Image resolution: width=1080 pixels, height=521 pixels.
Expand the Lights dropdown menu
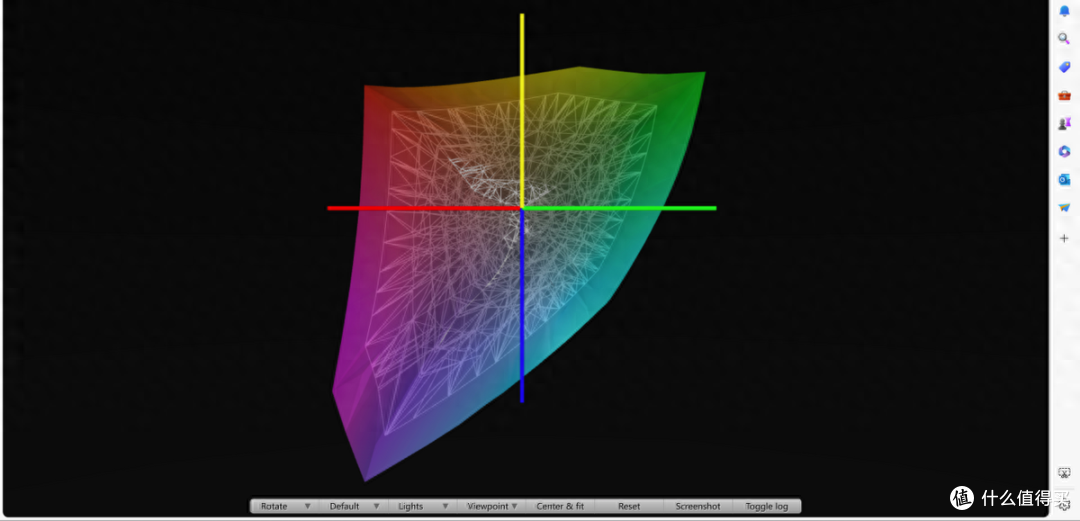422,506
